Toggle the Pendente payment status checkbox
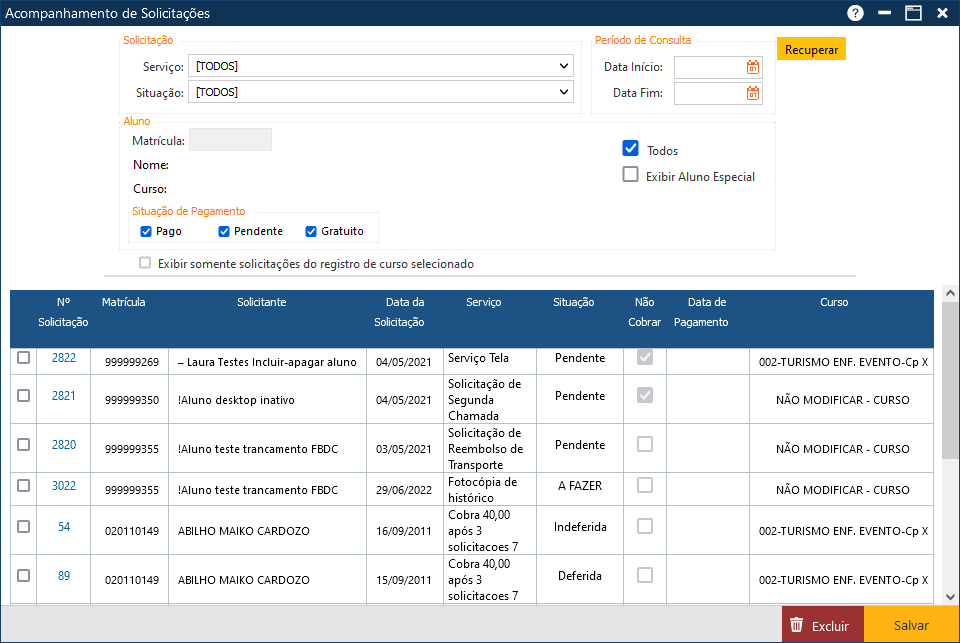 click(x=224, y=232)
